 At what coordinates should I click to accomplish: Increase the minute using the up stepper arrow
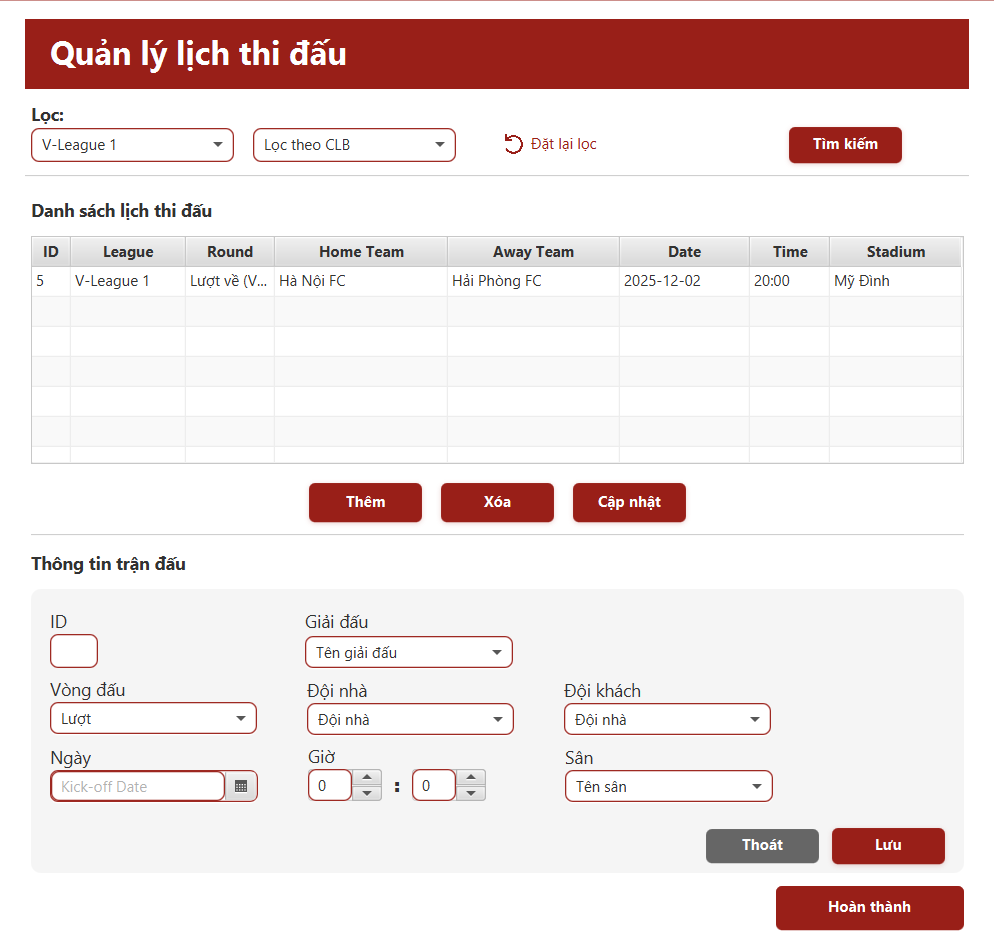471,779
